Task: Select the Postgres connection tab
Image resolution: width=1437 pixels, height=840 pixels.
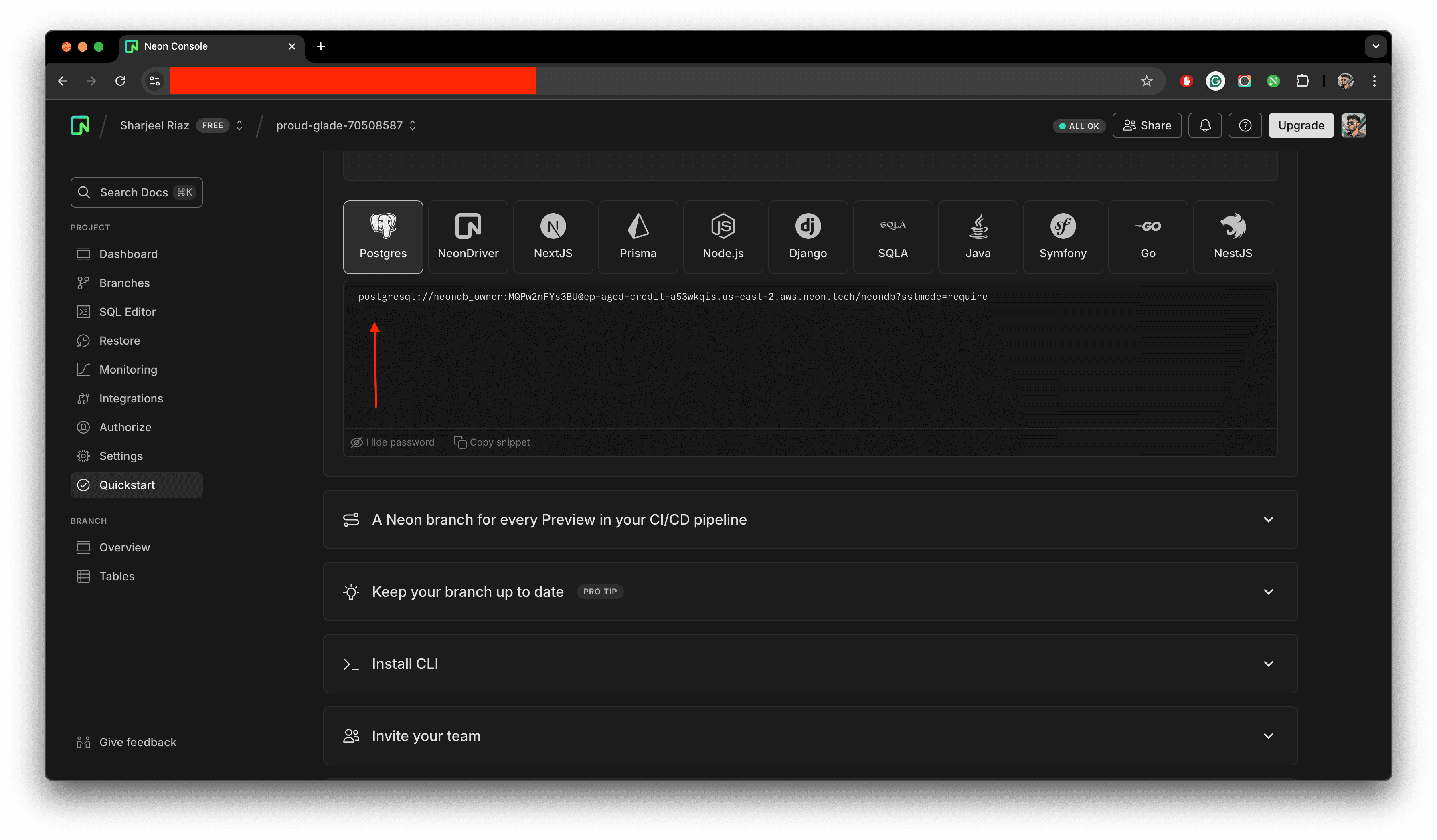Action: pos(383,237)
